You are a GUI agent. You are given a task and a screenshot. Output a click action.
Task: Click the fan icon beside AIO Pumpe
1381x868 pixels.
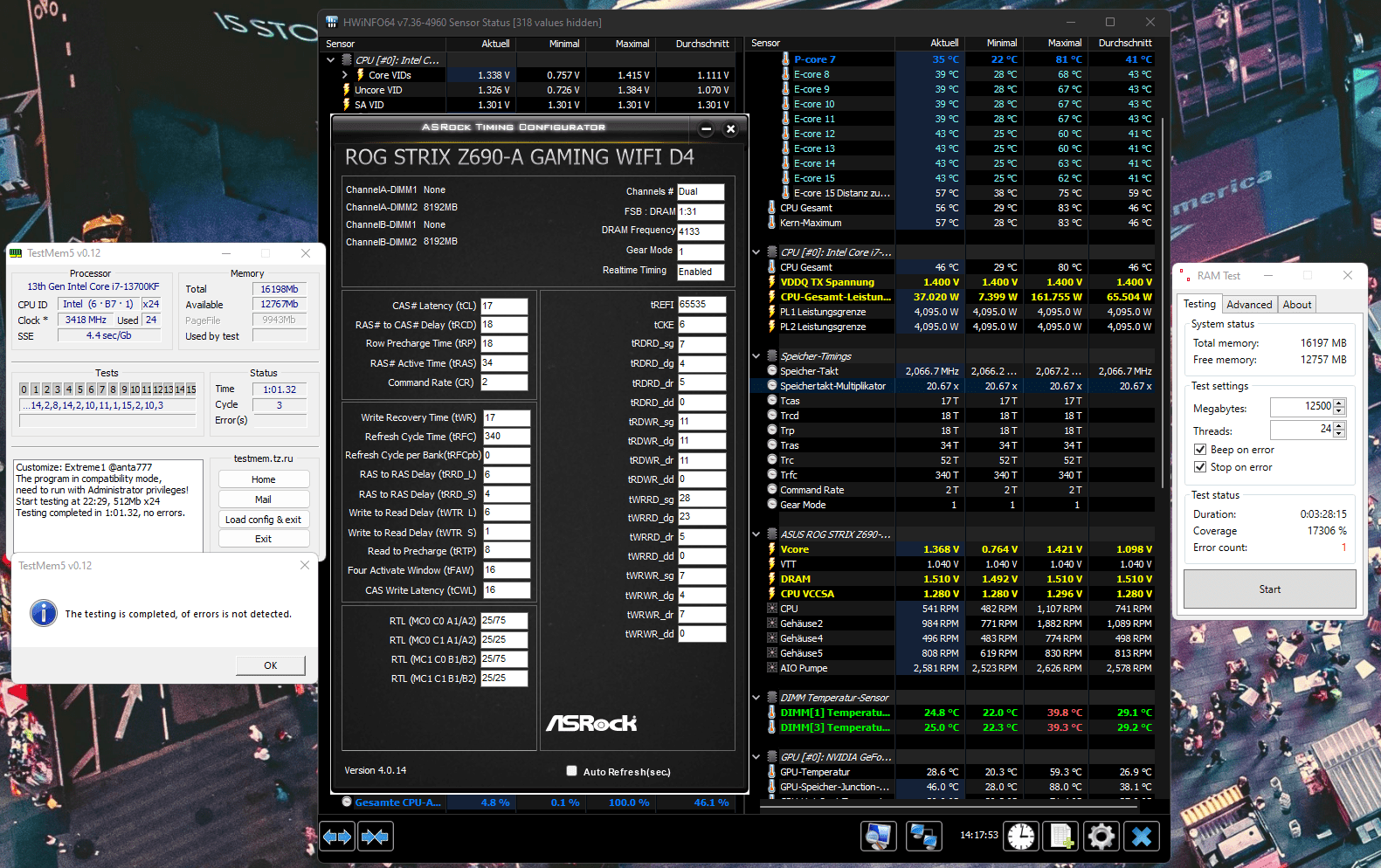(772, 668)
